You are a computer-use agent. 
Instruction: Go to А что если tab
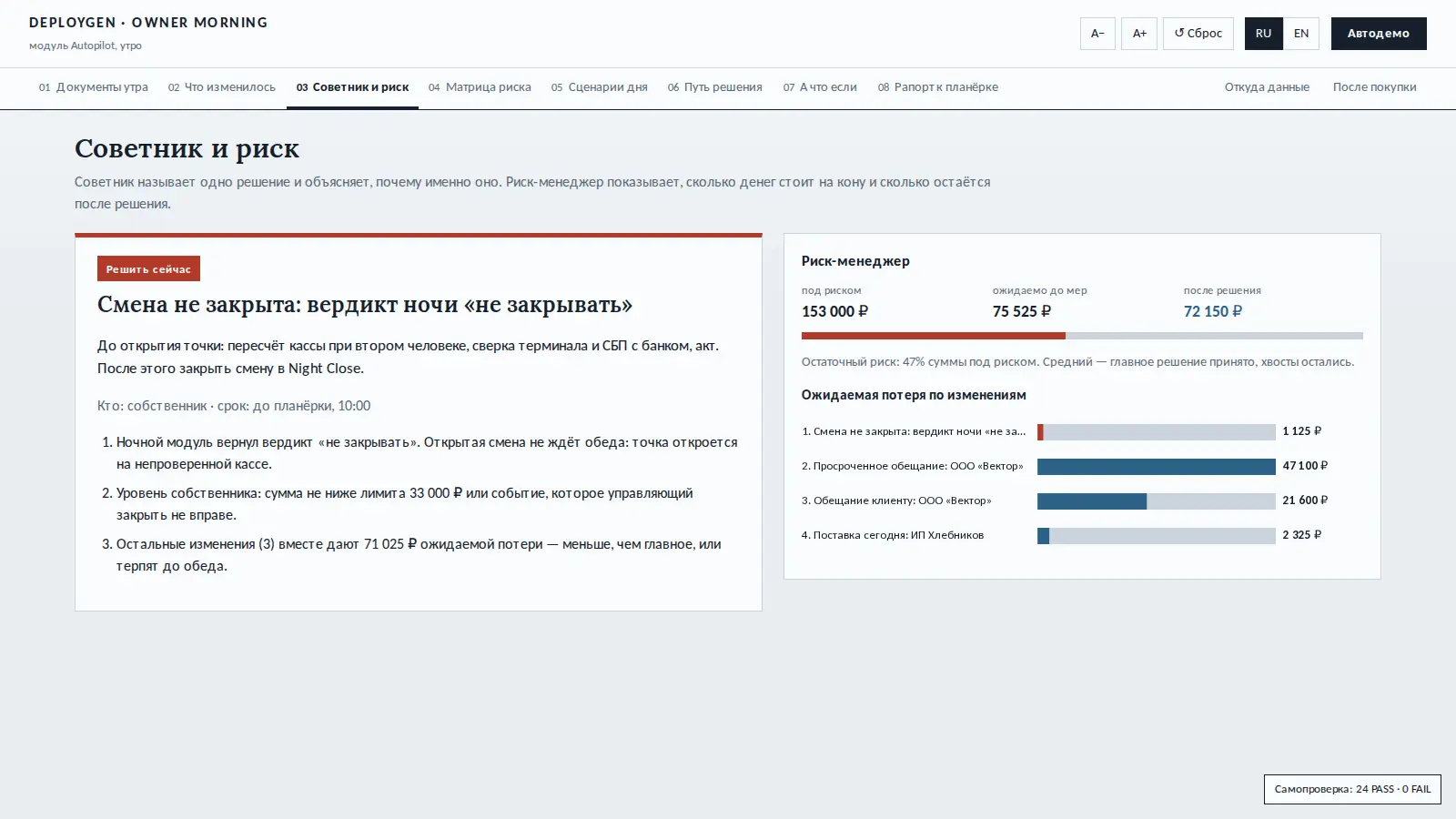[x=820, y=87]
